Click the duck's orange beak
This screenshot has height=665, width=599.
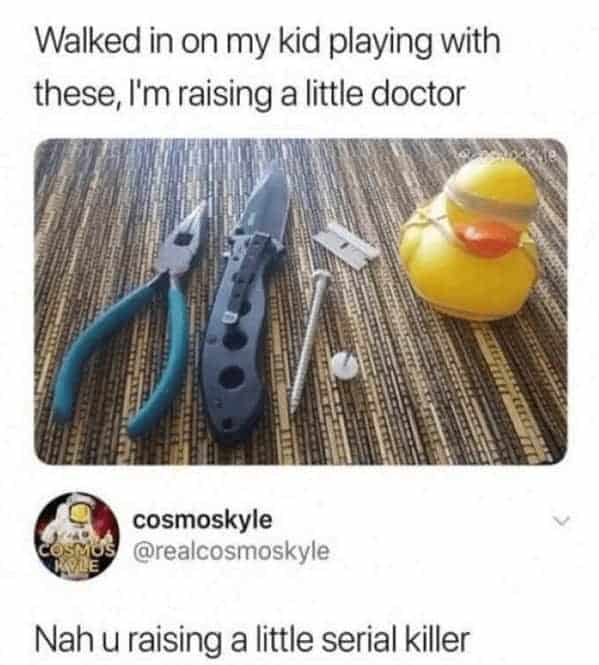pyautogui.click(x=488, y=240)
